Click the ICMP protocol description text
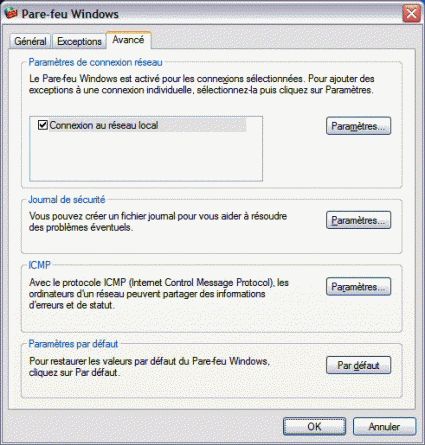 coord(159,294)
